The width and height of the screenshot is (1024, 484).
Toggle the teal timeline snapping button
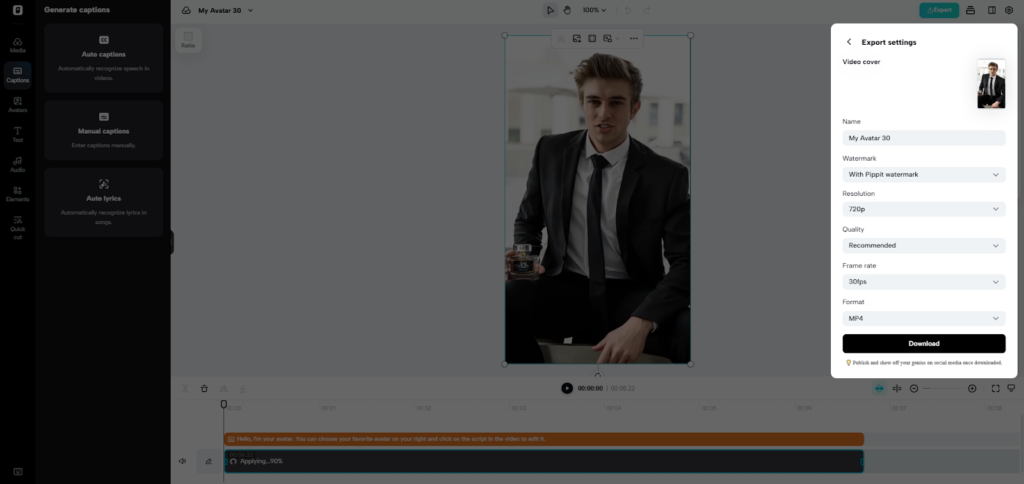879,388
